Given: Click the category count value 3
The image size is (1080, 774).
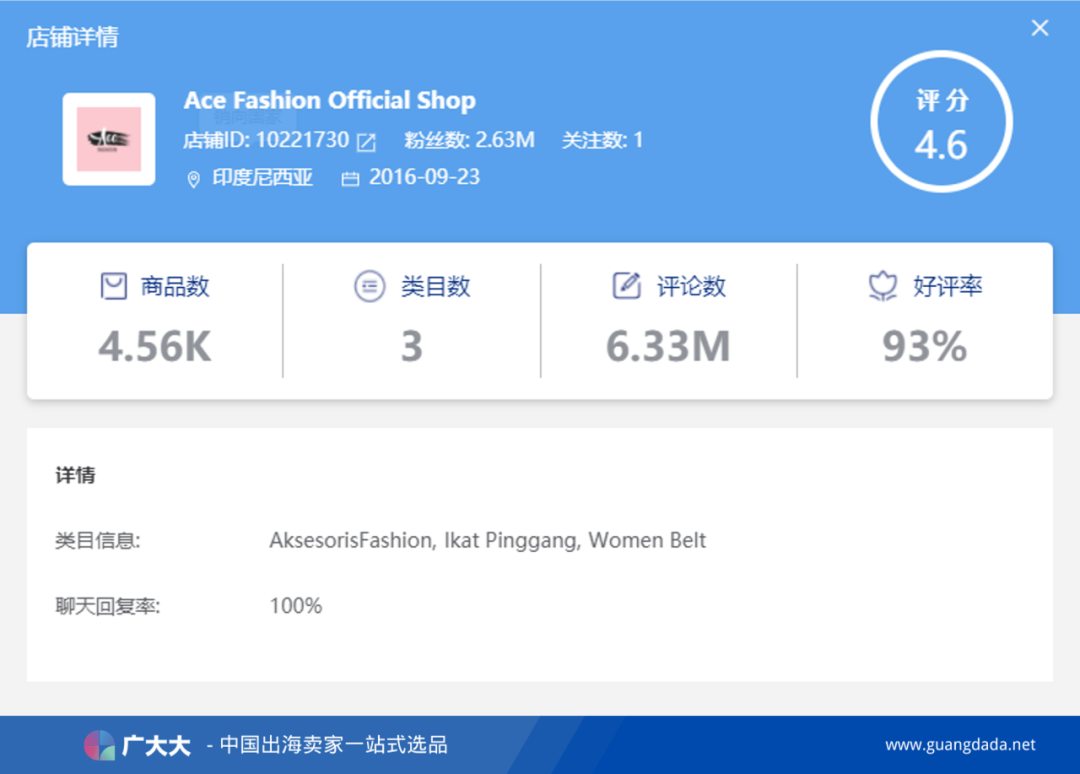Looking at the screenshot, I should tap(412, 346).
